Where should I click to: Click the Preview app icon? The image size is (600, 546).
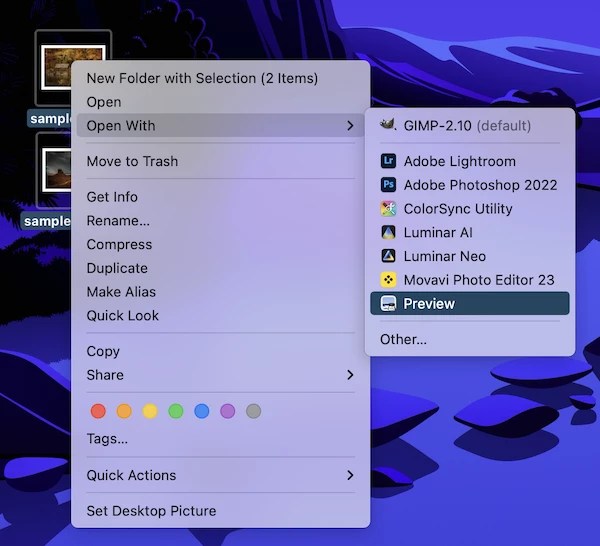coord(388,303)
